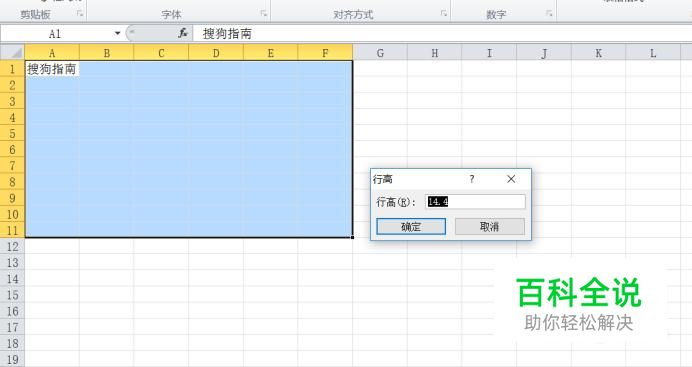692x367 pixels.
Task: Select row 12 header
Action: click(x=12, y=247)
